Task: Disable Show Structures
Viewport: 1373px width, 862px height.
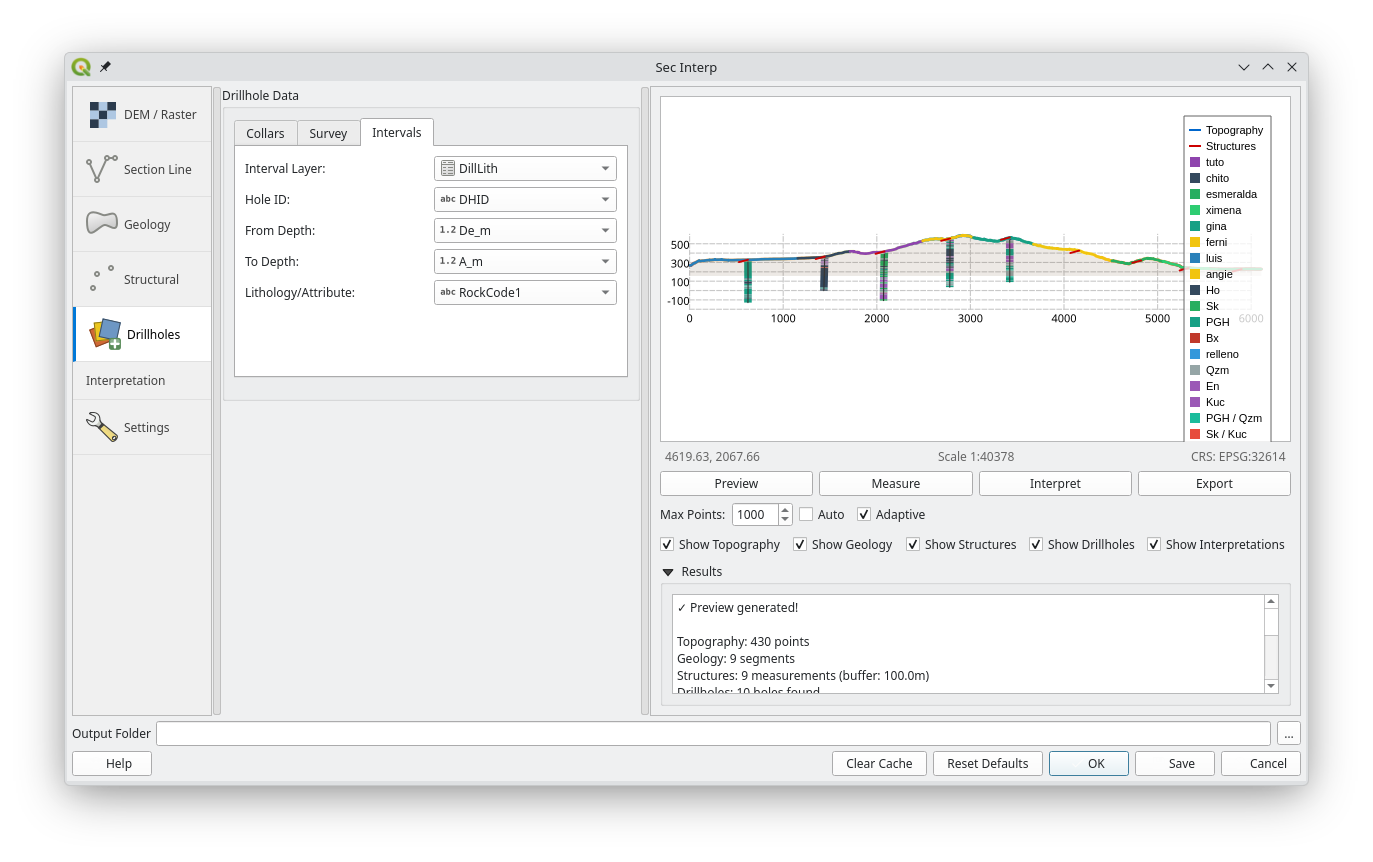Action: click(913, 544)
